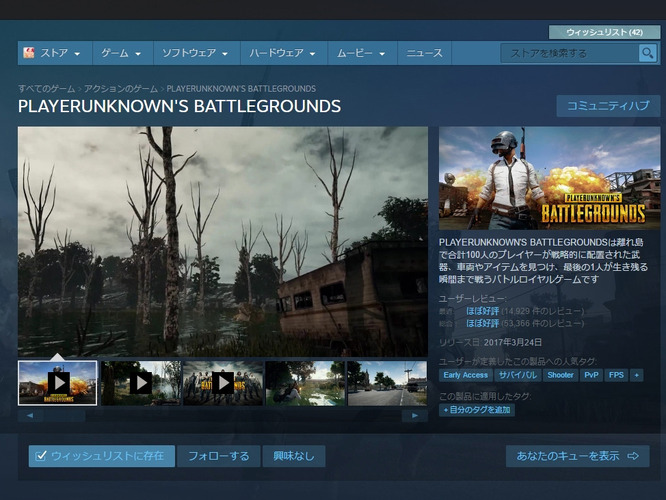Click the アクションのゲーム breadcrumb link
The image size is (666, 500).
click(x=121, y=89)
